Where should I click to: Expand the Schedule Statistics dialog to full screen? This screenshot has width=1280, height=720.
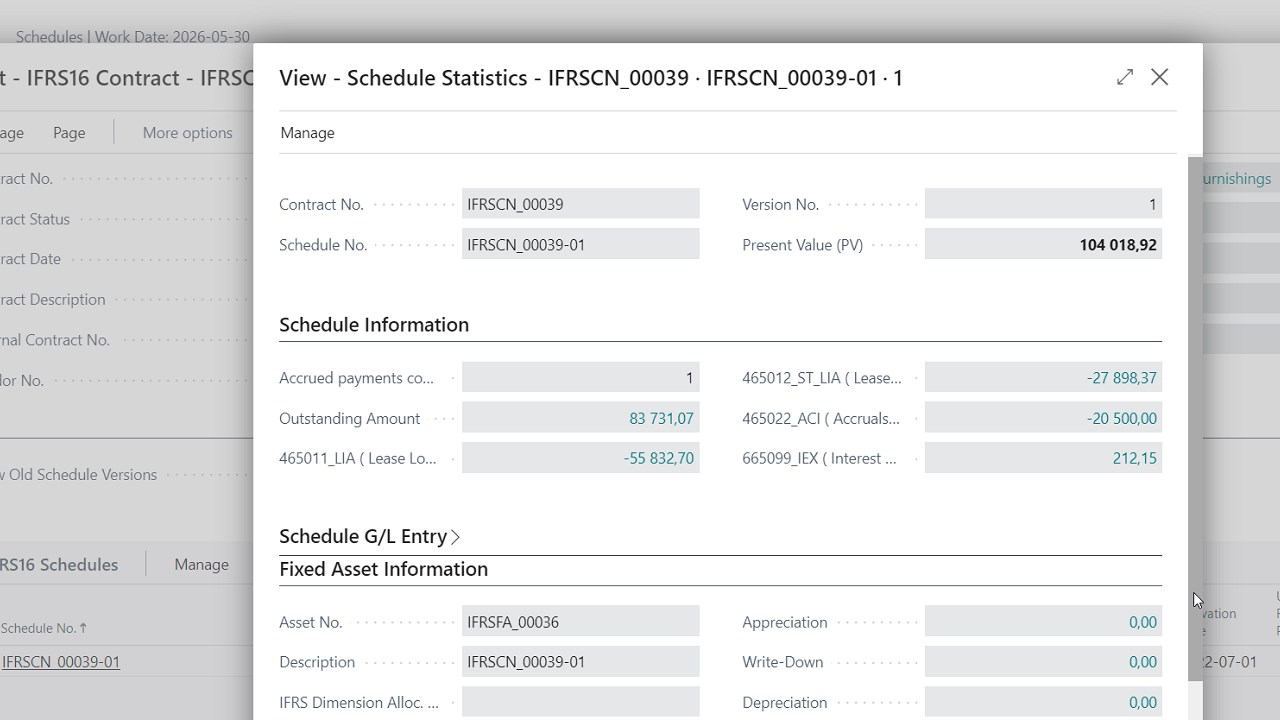[1125, 77]
